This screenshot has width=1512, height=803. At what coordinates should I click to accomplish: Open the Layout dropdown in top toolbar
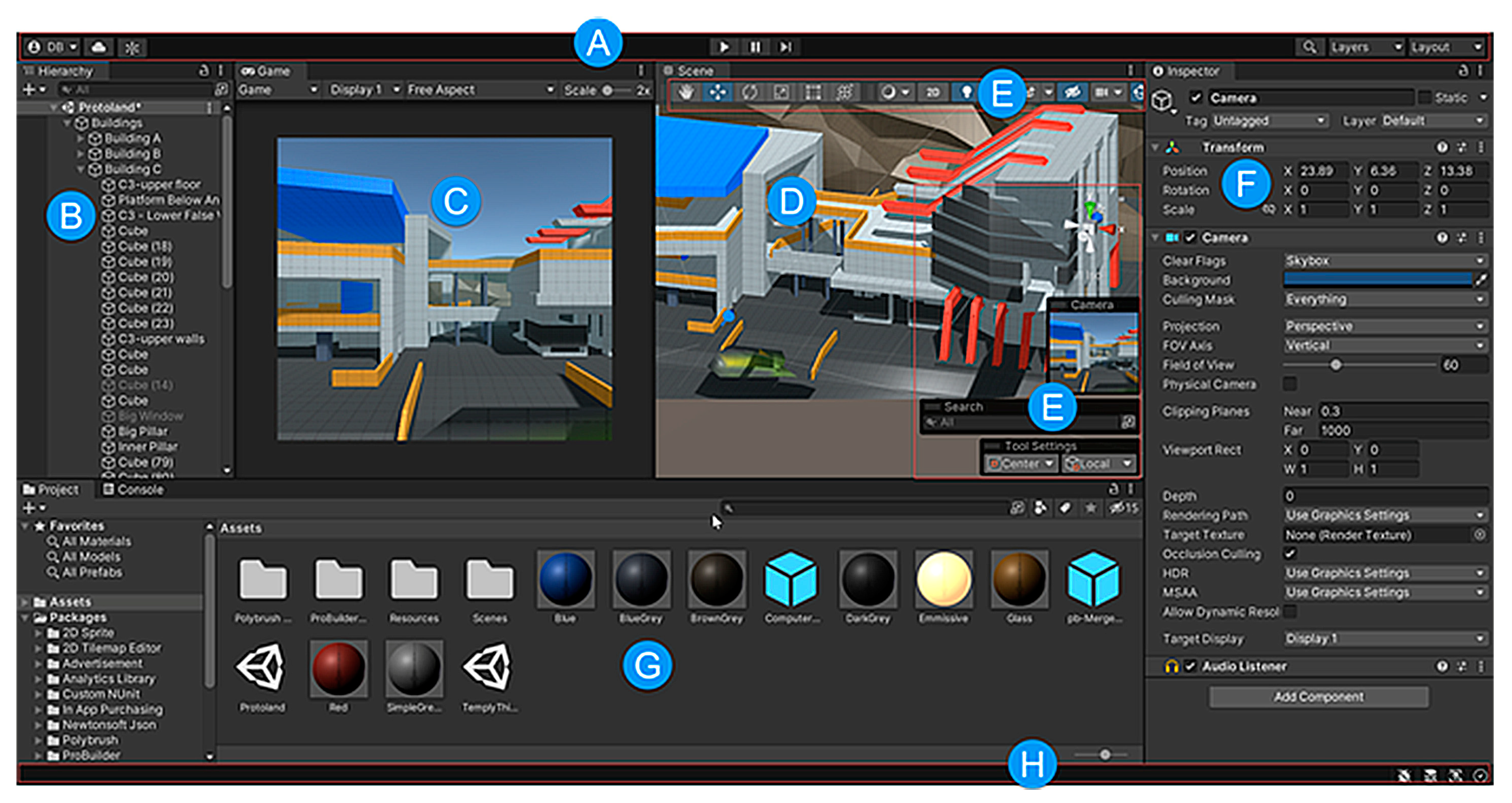coord(1446,47)
